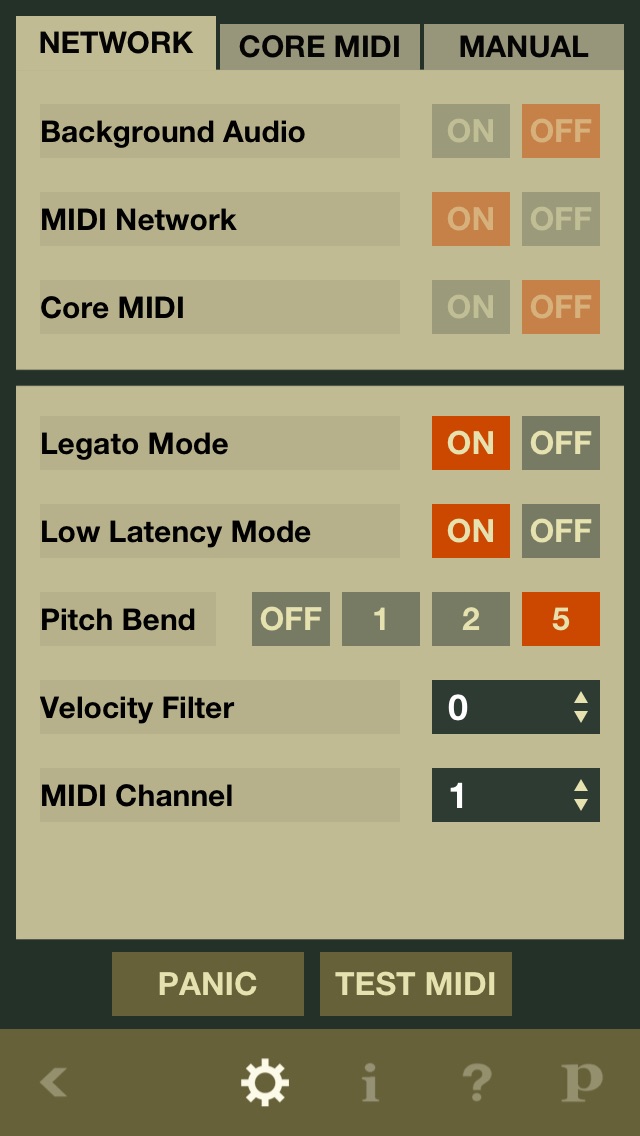Turn MIDI Network OFF
This screenshot has height=1136, width=640.
pos(561,219)
